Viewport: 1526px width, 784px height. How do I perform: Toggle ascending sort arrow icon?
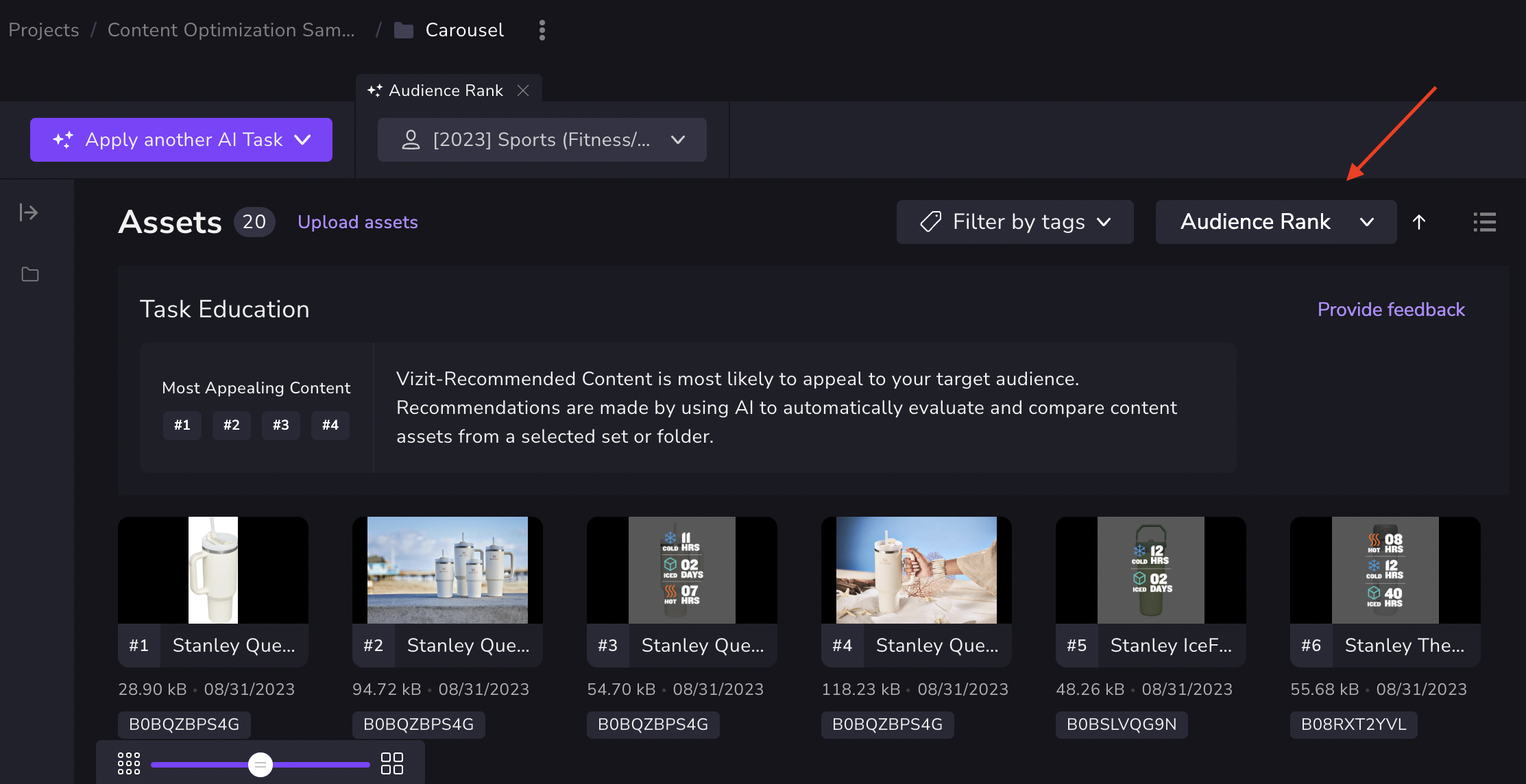(1419, 222)
